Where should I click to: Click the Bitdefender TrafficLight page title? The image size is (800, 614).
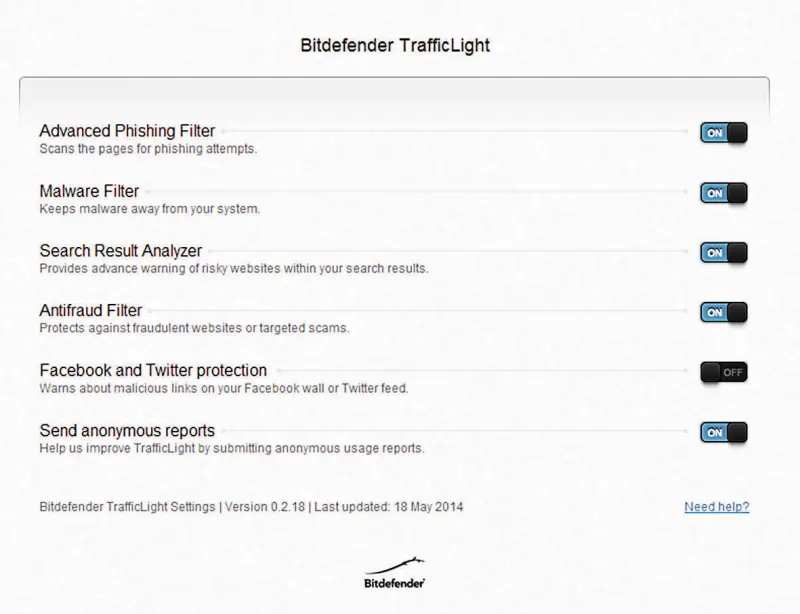coord(395,45)
